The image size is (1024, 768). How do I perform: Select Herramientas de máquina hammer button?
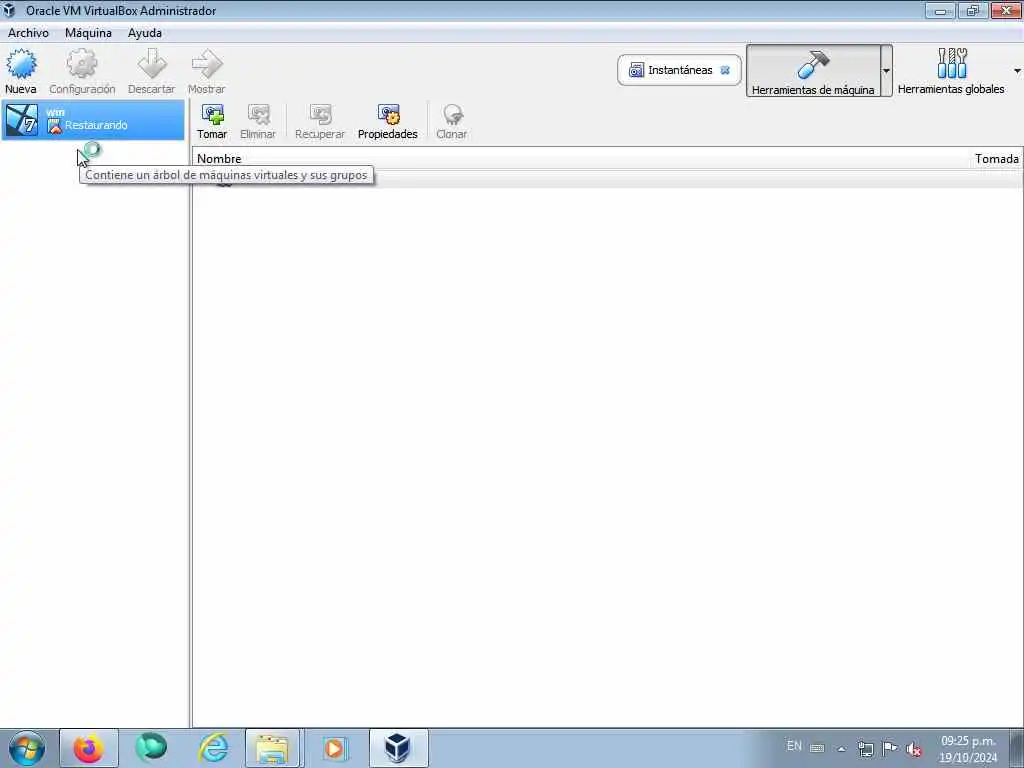click(813, 71)
